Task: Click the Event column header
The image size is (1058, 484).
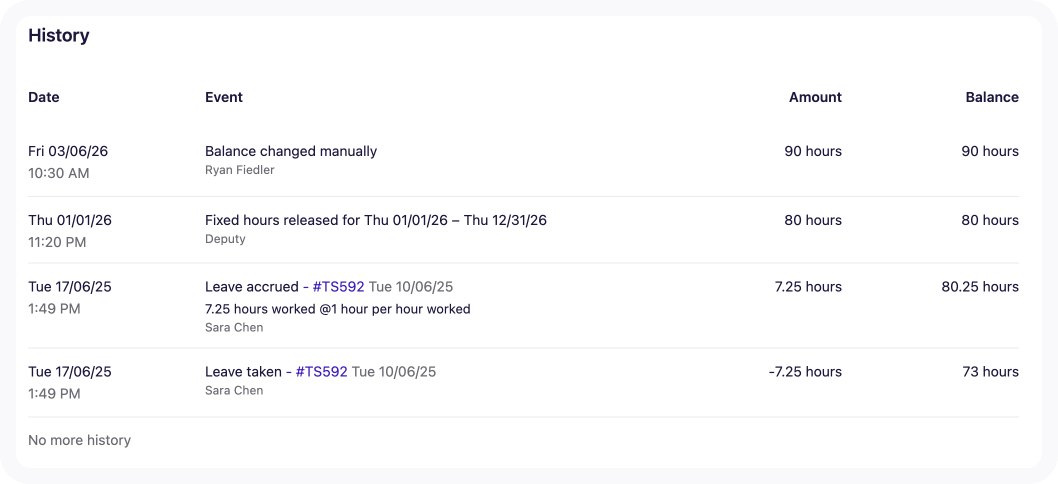Action: [224, 98]
